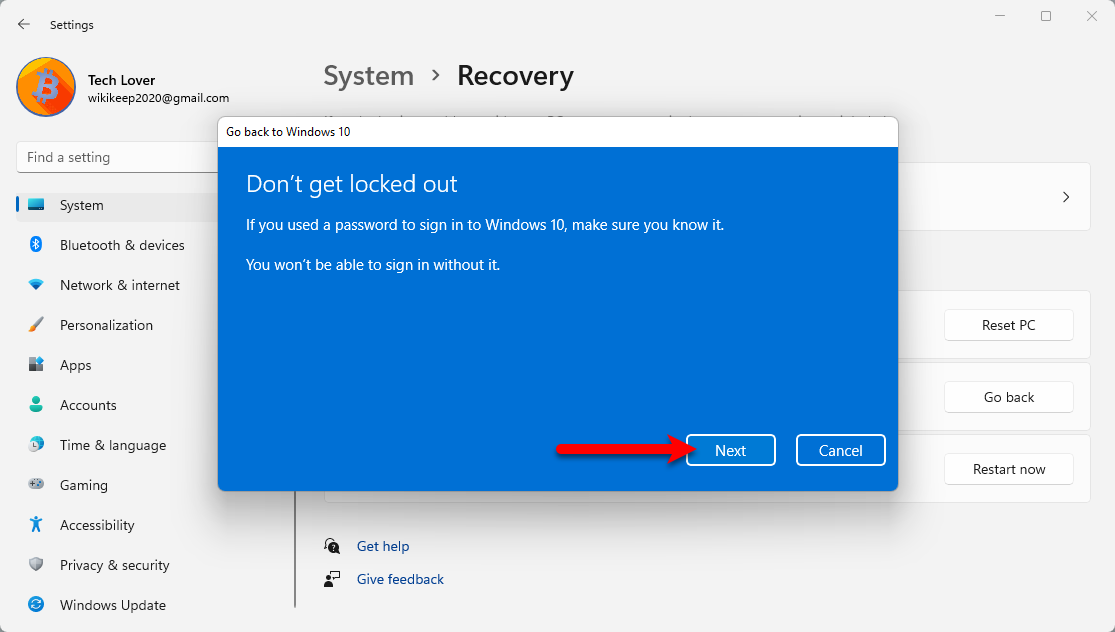Click the Accounts person icon in sidebar

(x=36, y=405)
